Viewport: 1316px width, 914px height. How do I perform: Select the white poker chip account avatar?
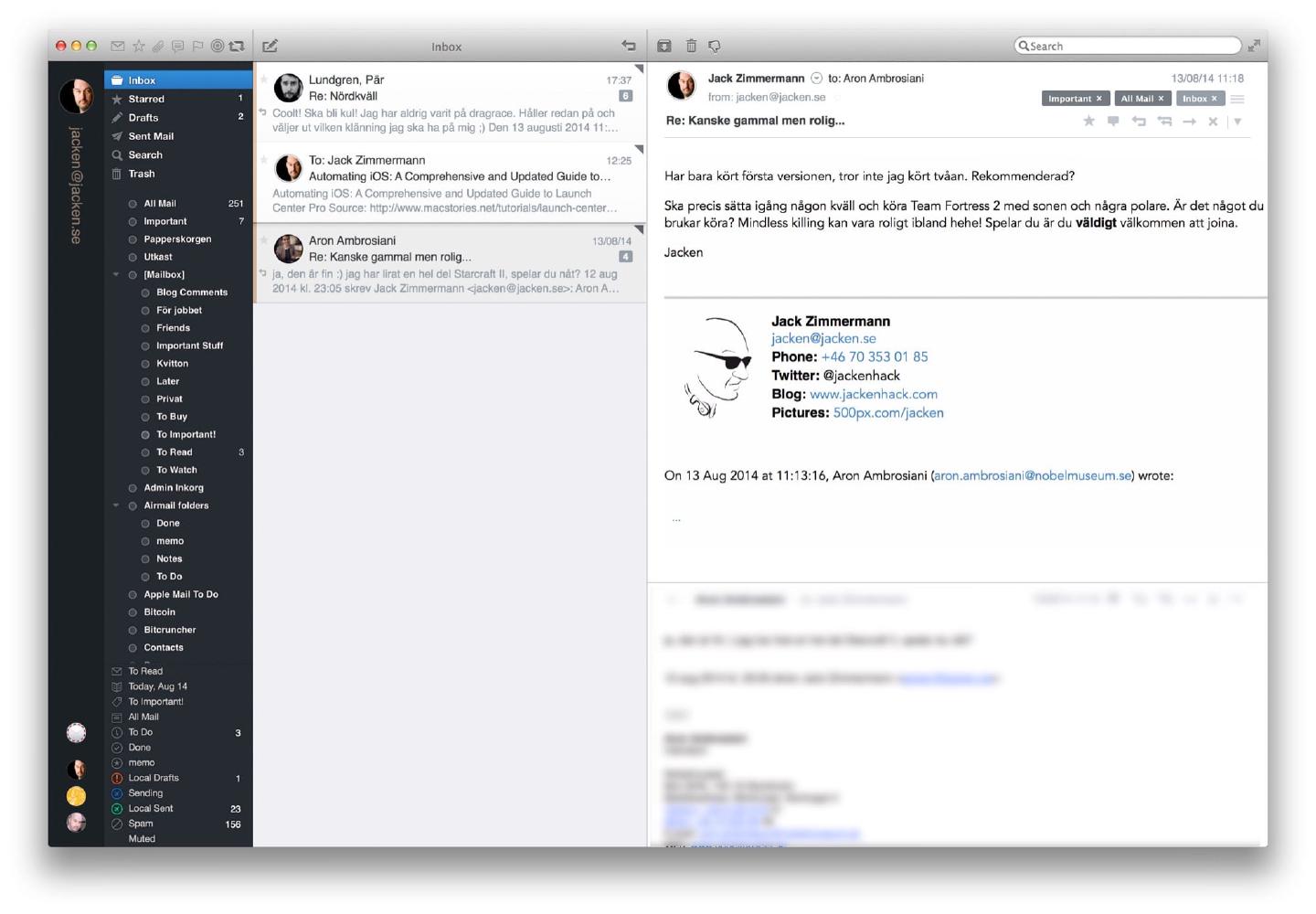[x=76, y=732]
